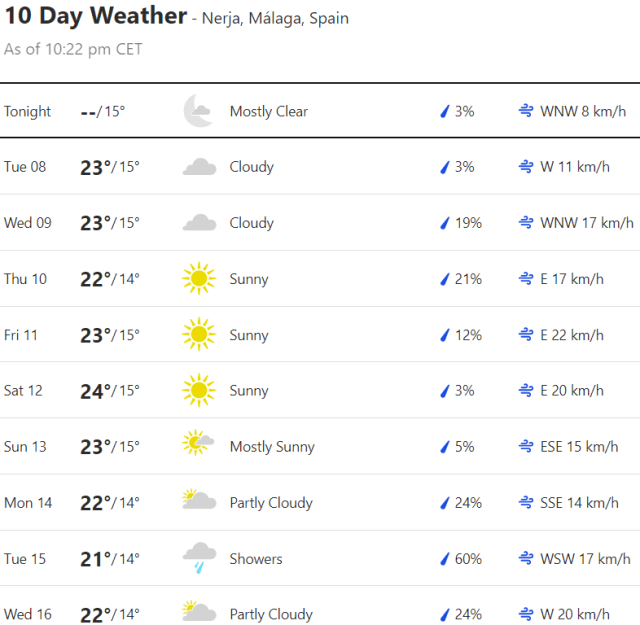Expand the Tonight forecast row

tap(320, 111)
